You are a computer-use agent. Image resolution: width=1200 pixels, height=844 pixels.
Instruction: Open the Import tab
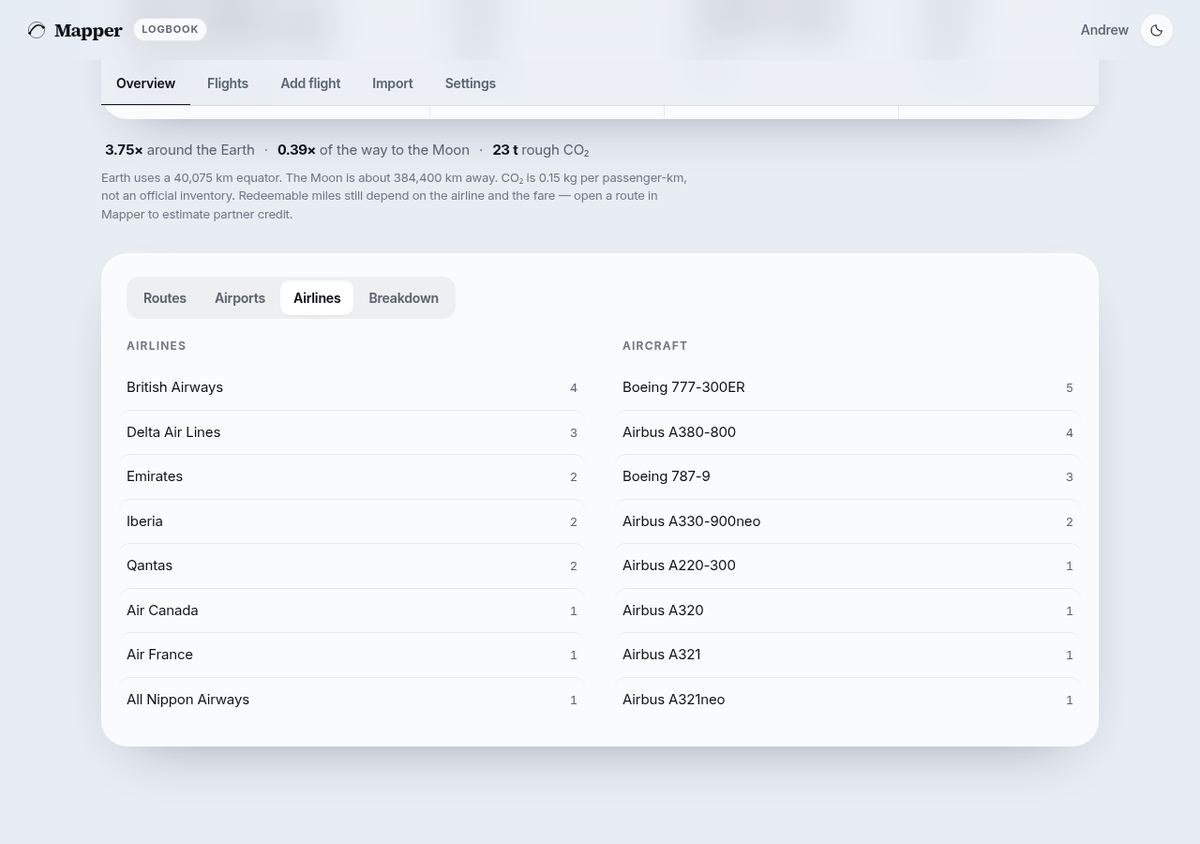(393, 83)
